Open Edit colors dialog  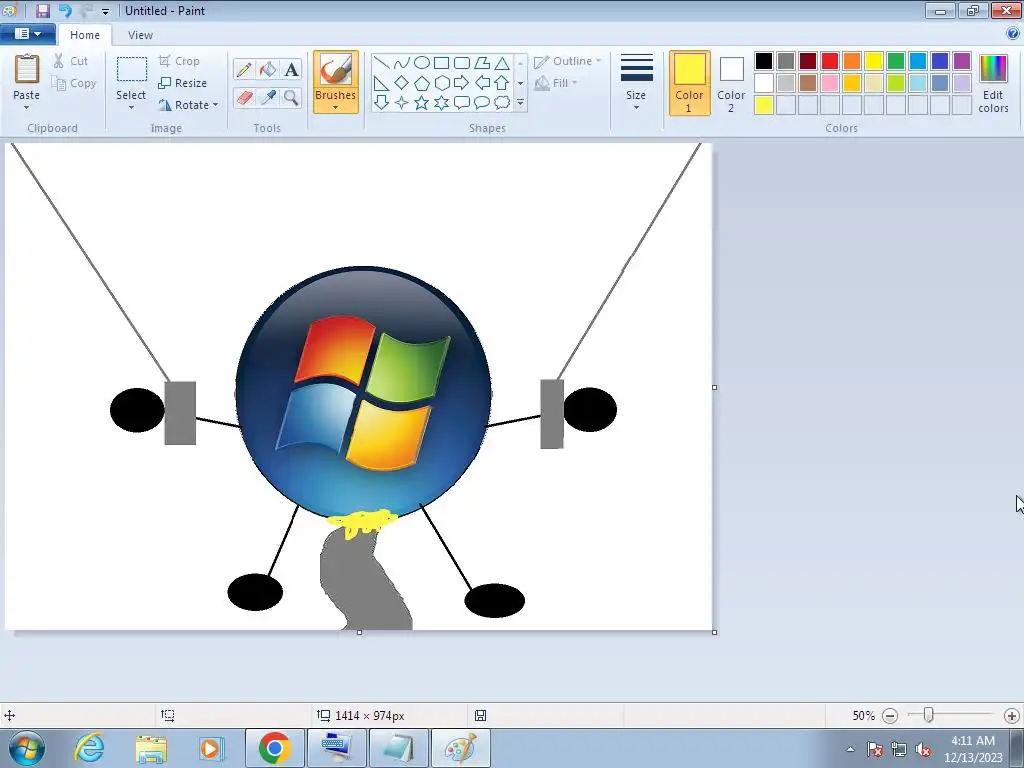(993, 84)
